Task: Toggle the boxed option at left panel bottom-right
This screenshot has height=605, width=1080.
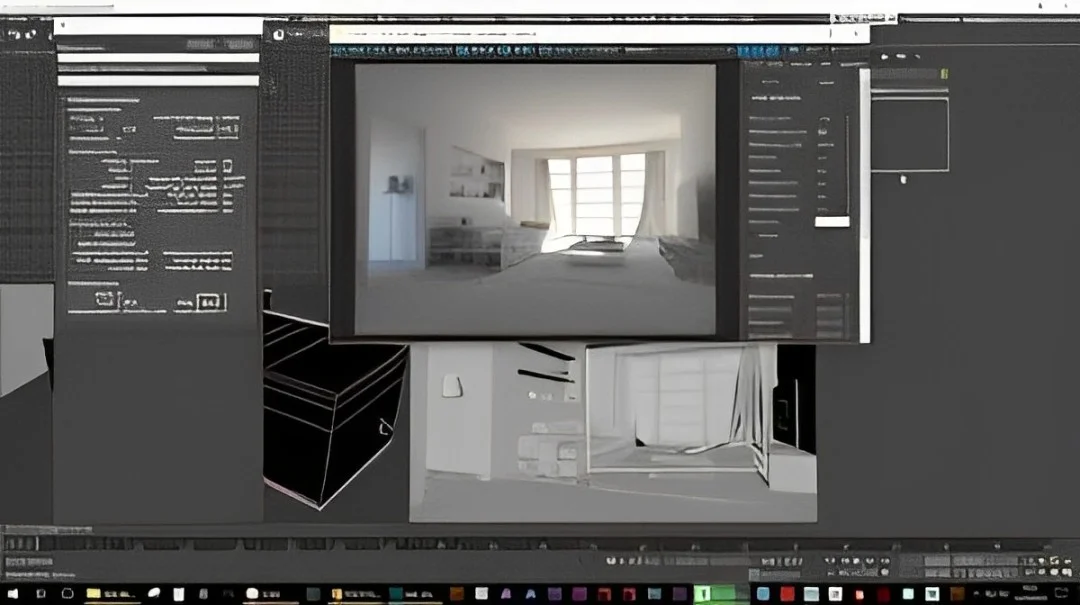Action: click(210, 301)
